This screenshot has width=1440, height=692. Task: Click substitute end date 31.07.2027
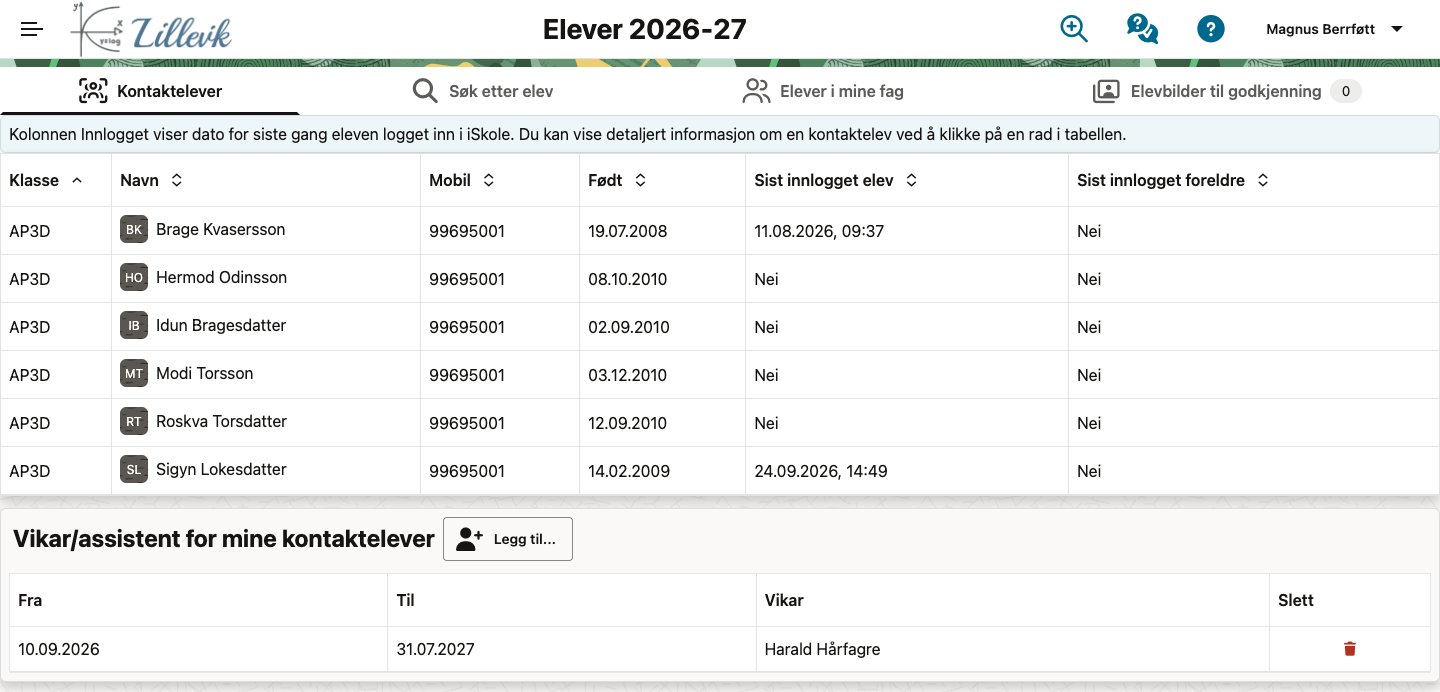pyautogui.click(x=435, y=650)
